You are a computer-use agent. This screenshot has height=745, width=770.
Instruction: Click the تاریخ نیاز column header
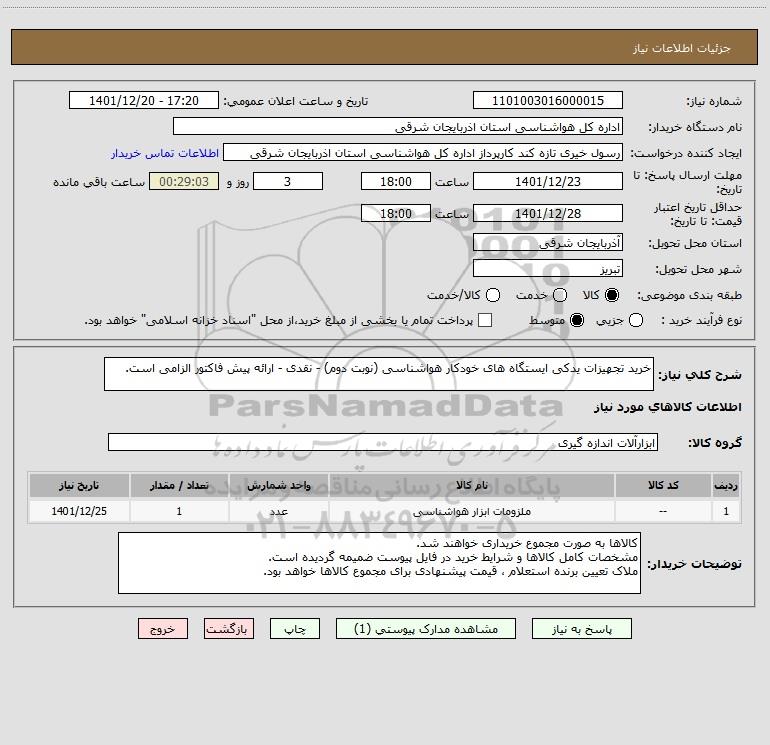(79, 485)
